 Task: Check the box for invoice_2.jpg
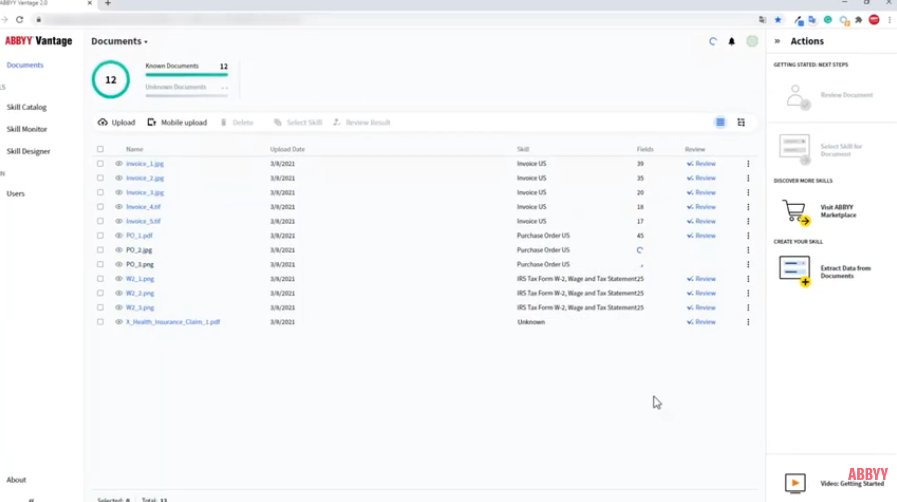click(100, 178)
